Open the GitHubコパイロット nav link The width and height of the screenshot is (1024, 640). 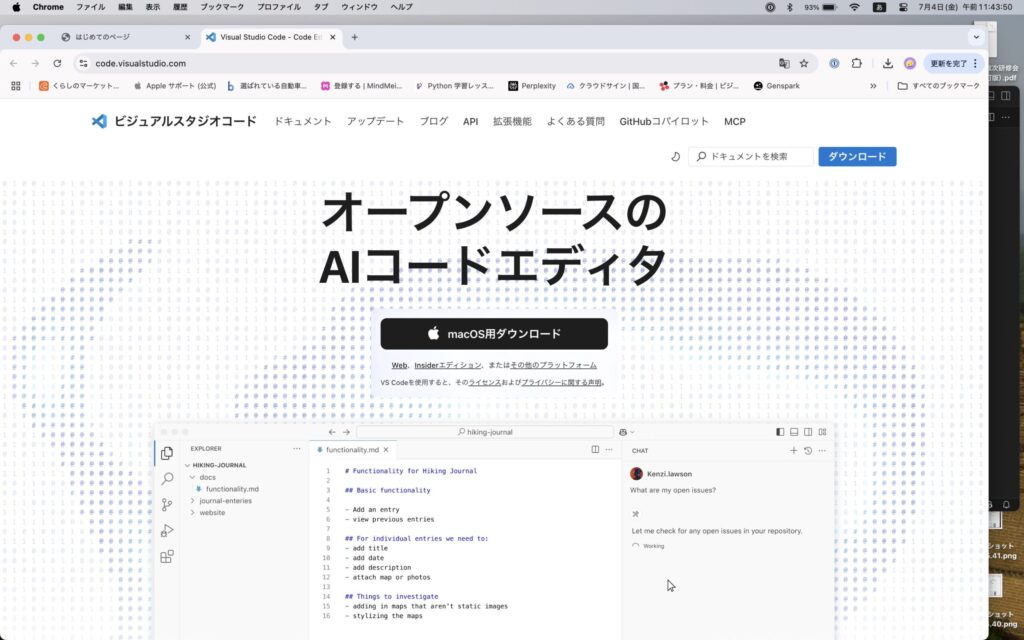coord(664,121)
